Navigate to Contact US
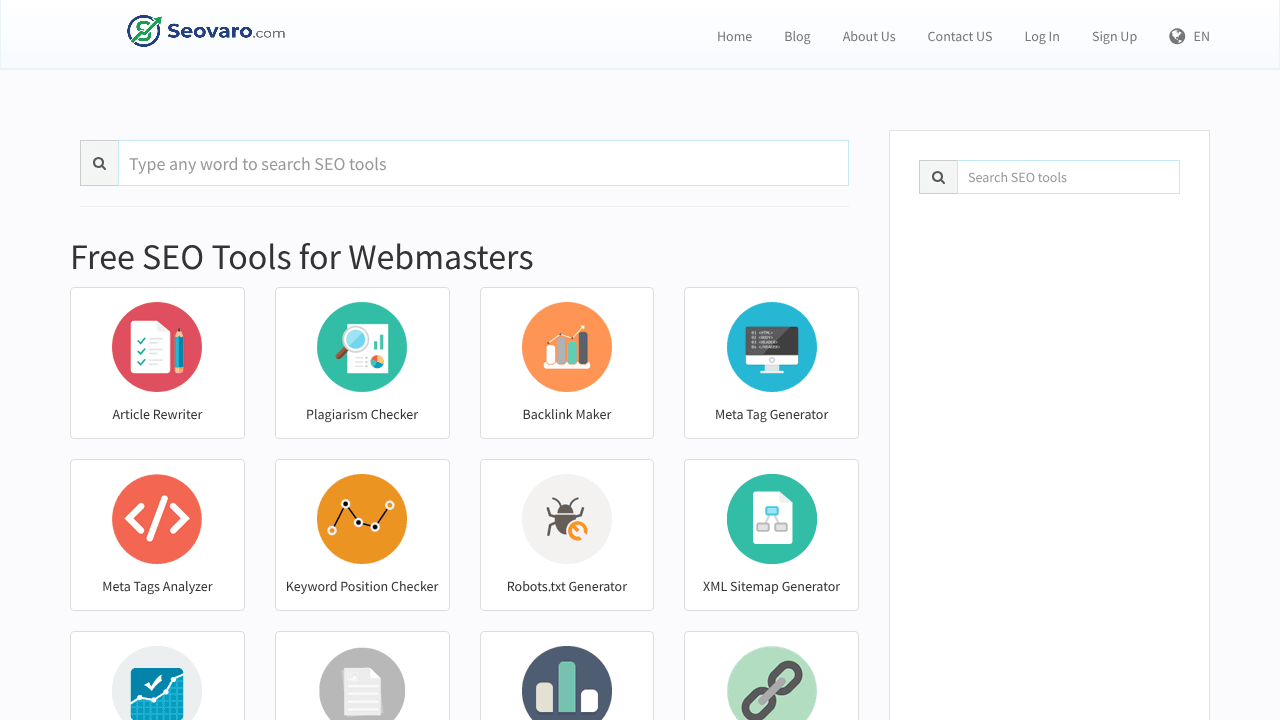Image resolution: width=1280 pixels, height=720 pixels. [960, 36]
